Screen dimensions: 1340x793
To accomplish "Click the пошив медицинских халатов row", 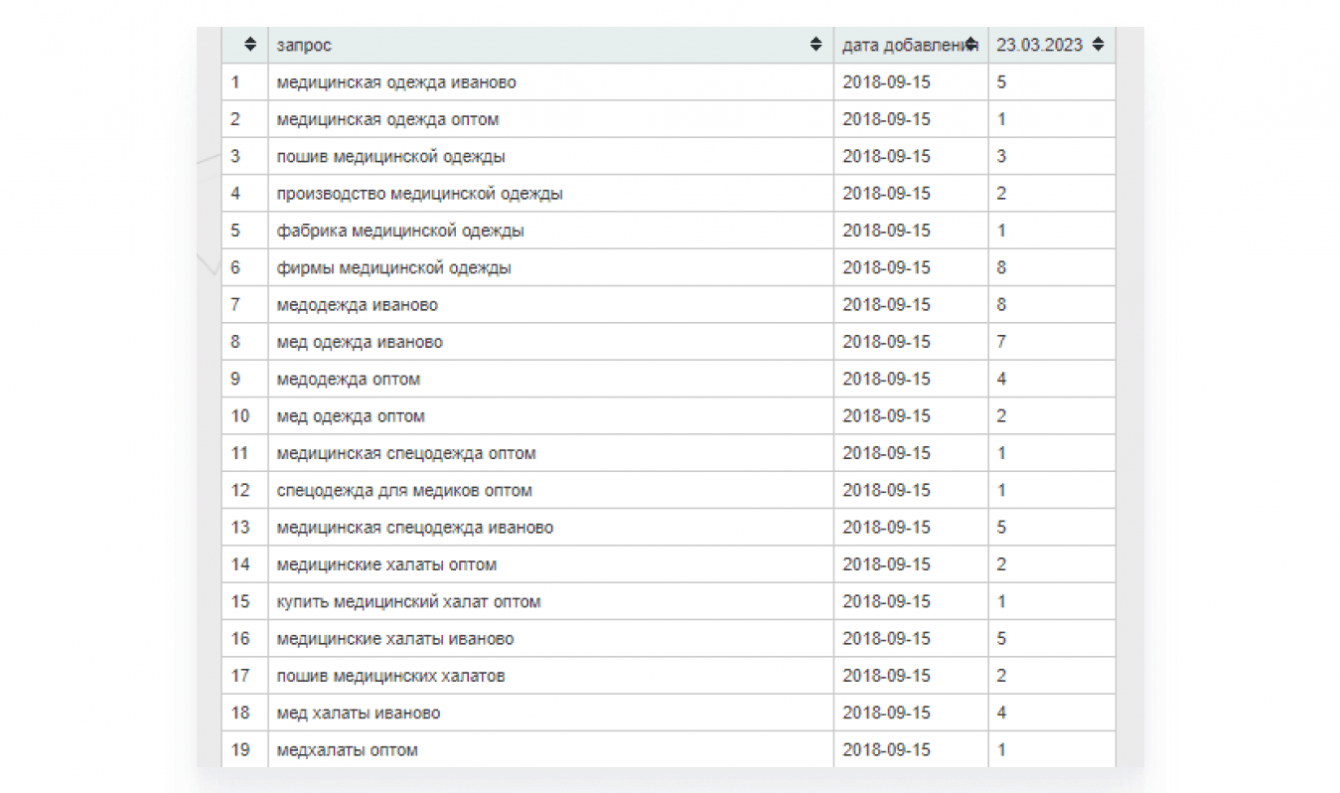I will point(390,676).
